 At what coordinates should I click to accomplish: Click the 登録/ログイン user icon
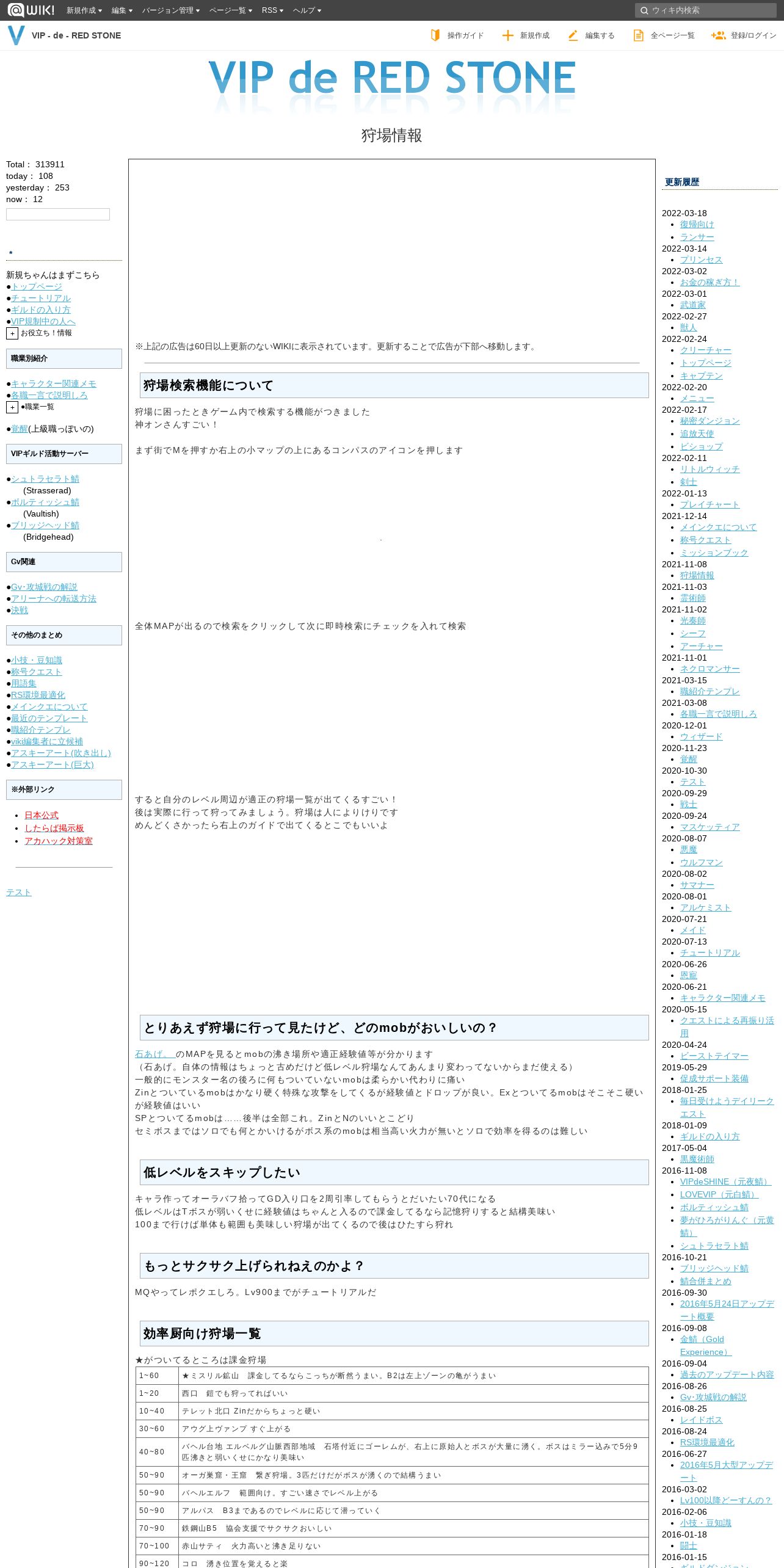coord(718,35)
